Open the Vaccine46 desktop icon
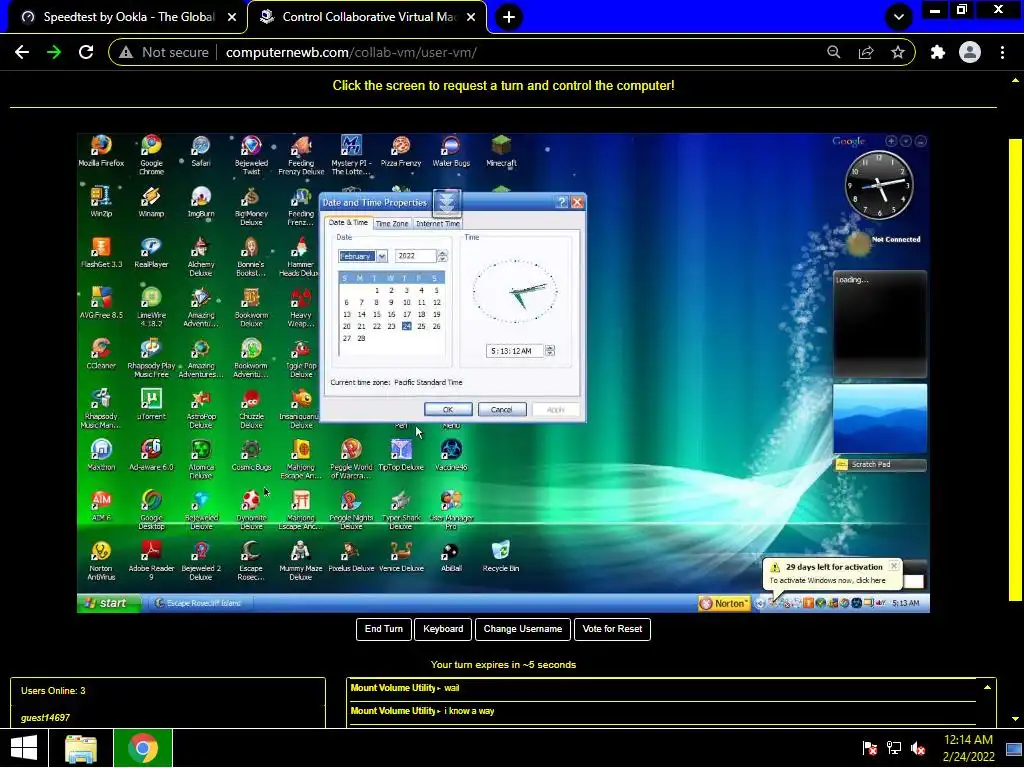 451,455
